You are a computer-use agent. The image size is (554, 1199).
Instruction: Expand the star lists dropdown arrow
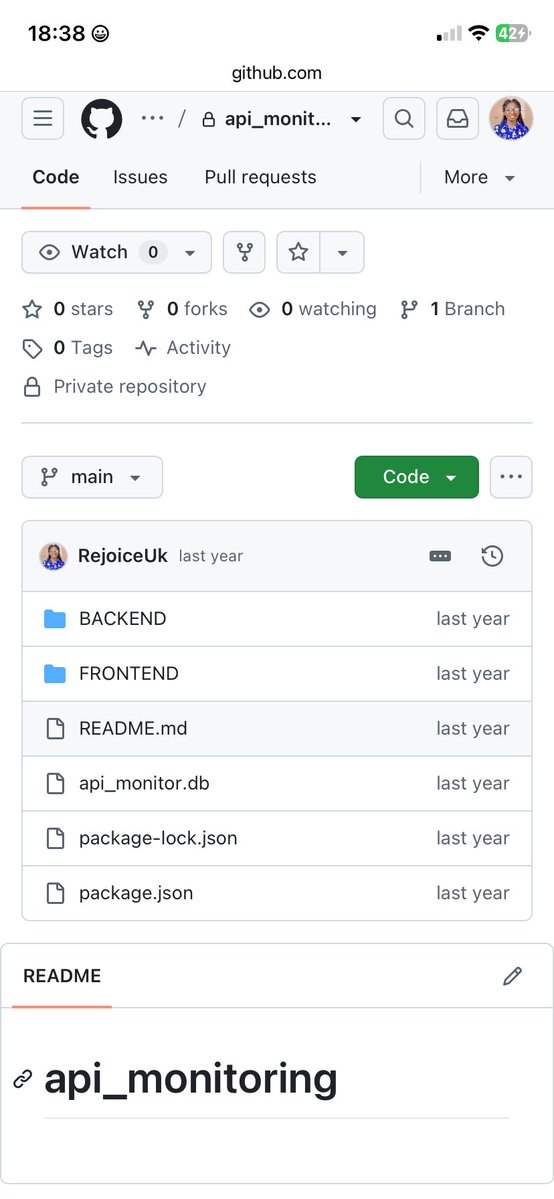coord(342,252)
